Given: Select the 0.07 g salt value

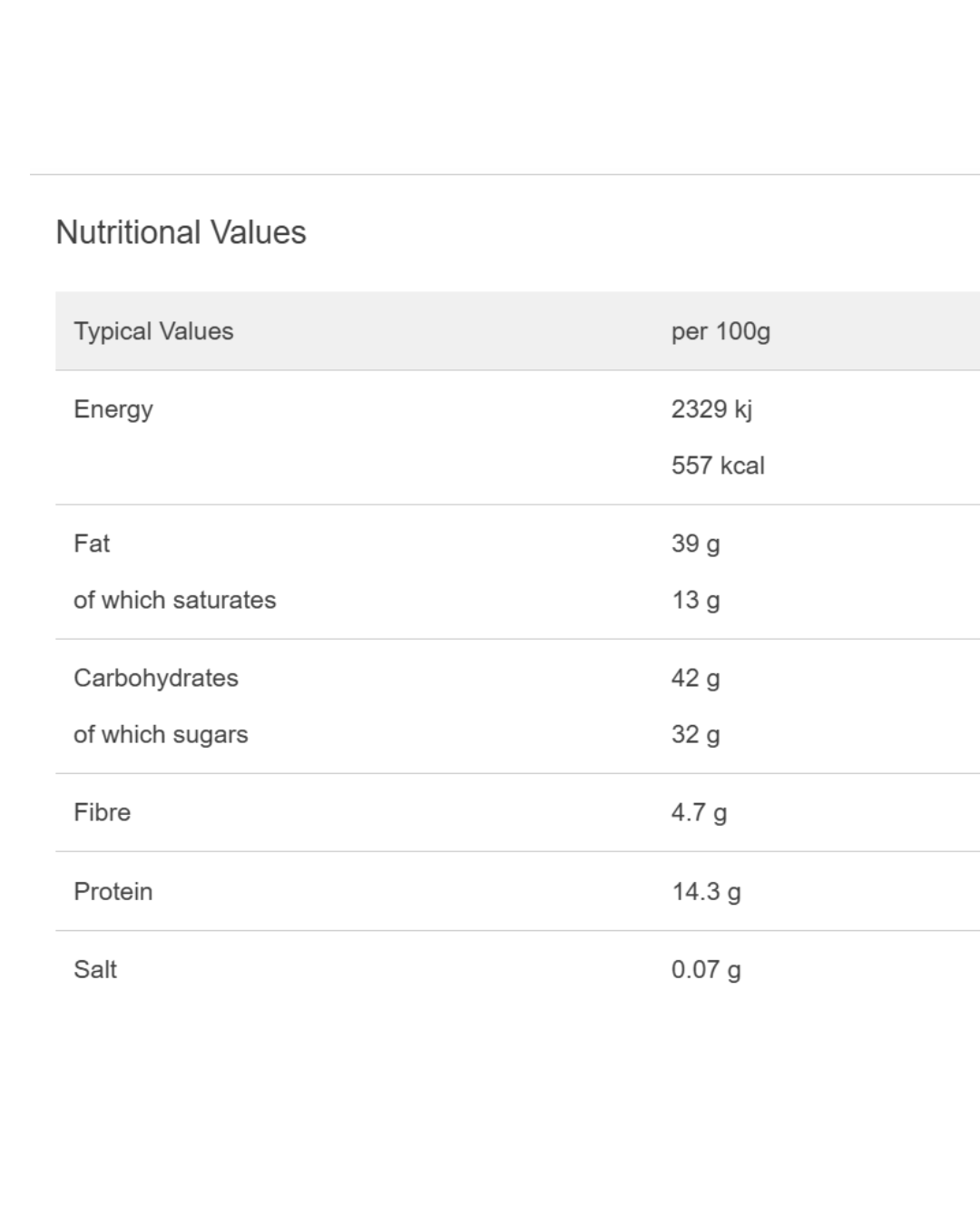Looking at the screenshot, I should point(706,969).
